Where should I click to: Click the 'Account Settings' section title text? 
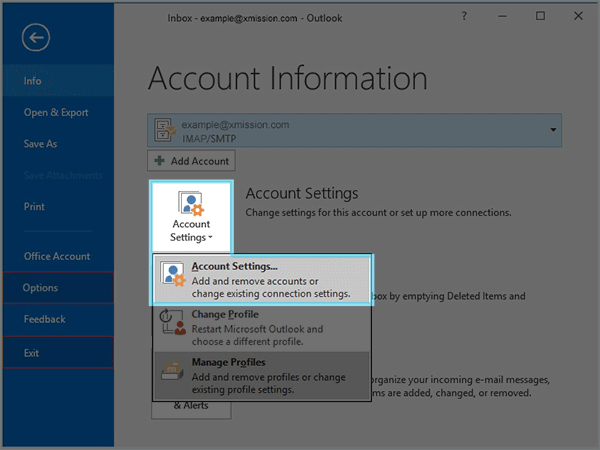click(x=302, y=193)
